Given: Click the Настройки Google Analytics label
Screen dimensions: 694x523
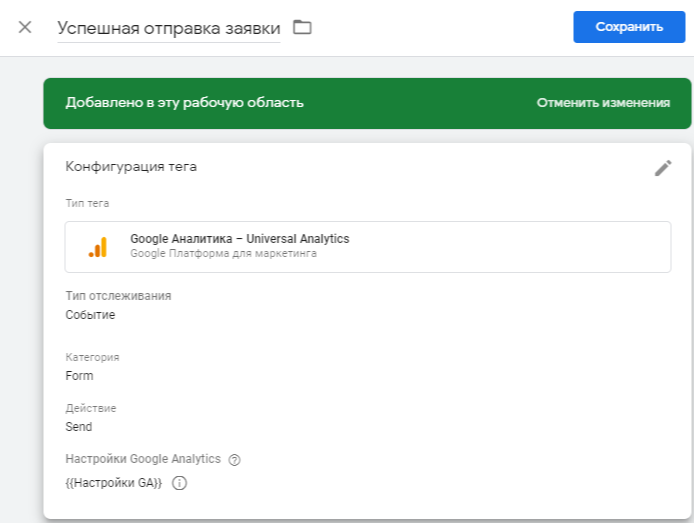Looking at the screenshot, I should (142, 459).
